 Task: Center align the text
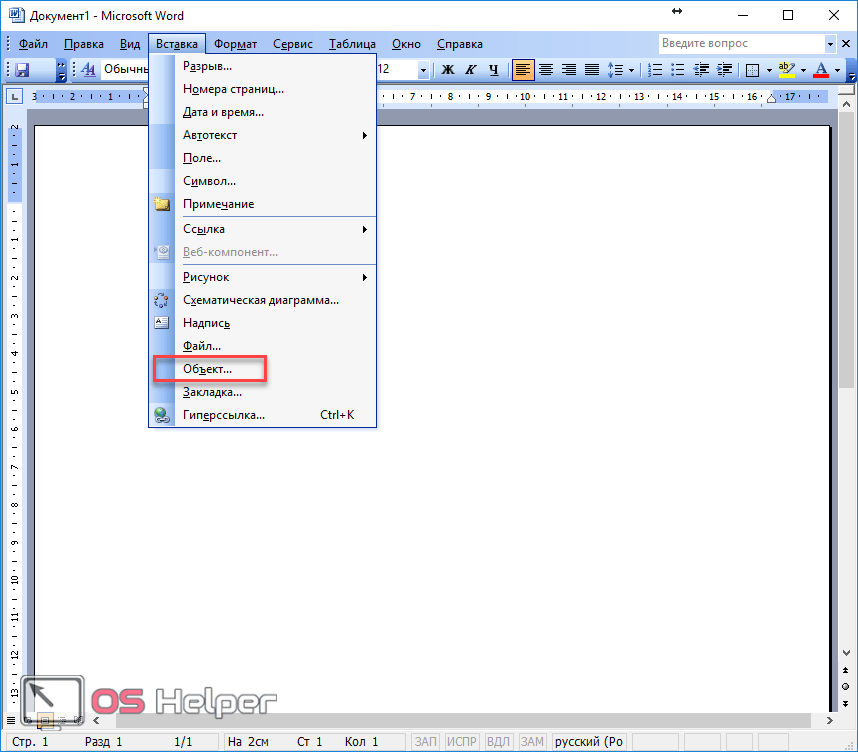coord(546,70)
